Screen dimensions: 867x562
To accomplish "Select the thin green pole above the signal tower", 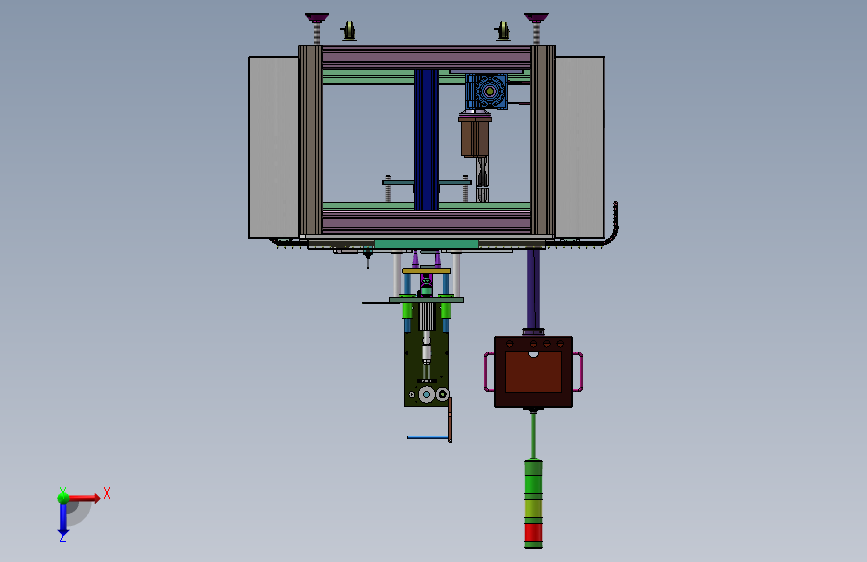I will point(533,436).
